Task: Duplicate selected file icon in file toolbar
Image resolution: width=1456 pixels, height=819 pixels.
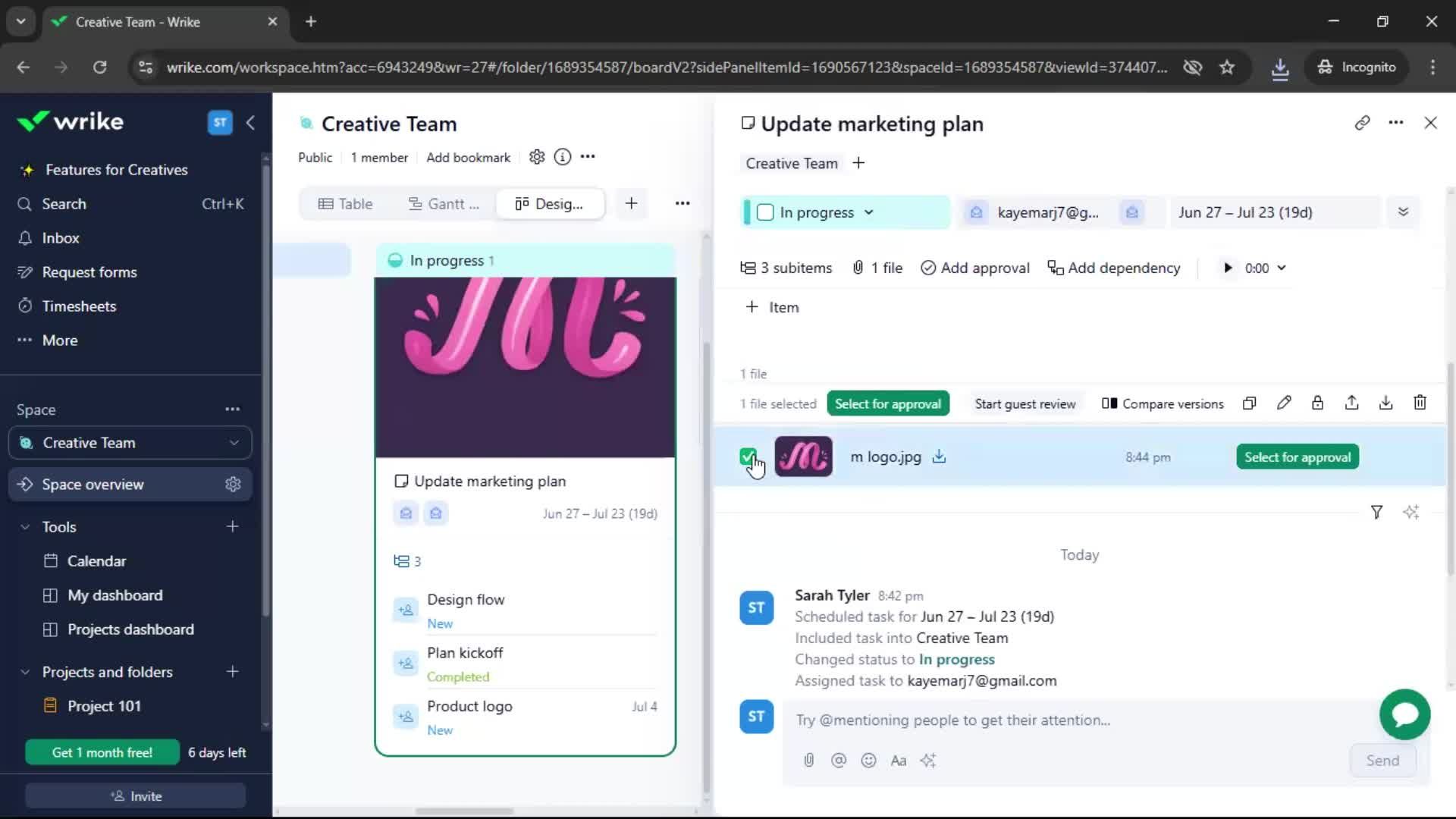Action: click(x=1249, y=403)
